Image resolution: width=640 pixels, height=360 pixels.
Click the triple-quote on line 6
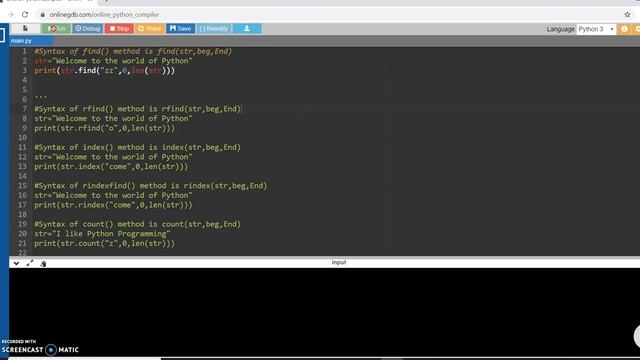click(40, 96)
